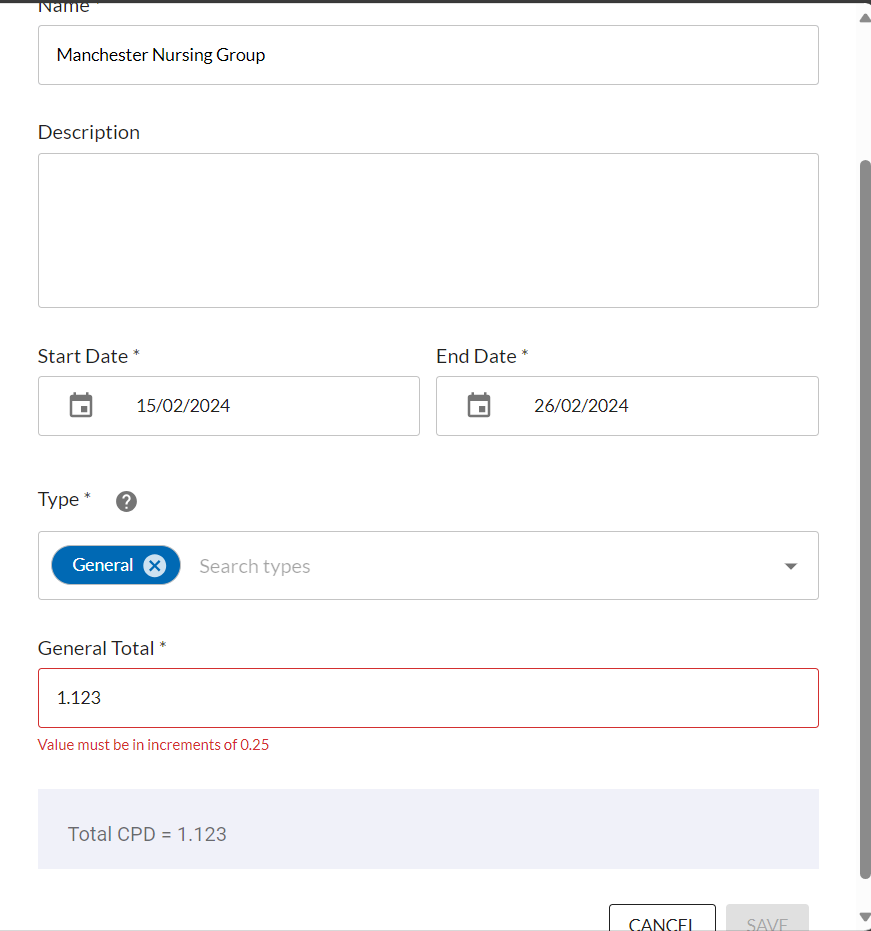Click the Total CPD summary panel
The height and width of the screenshot is (931, 871).
tap(428, 829)
